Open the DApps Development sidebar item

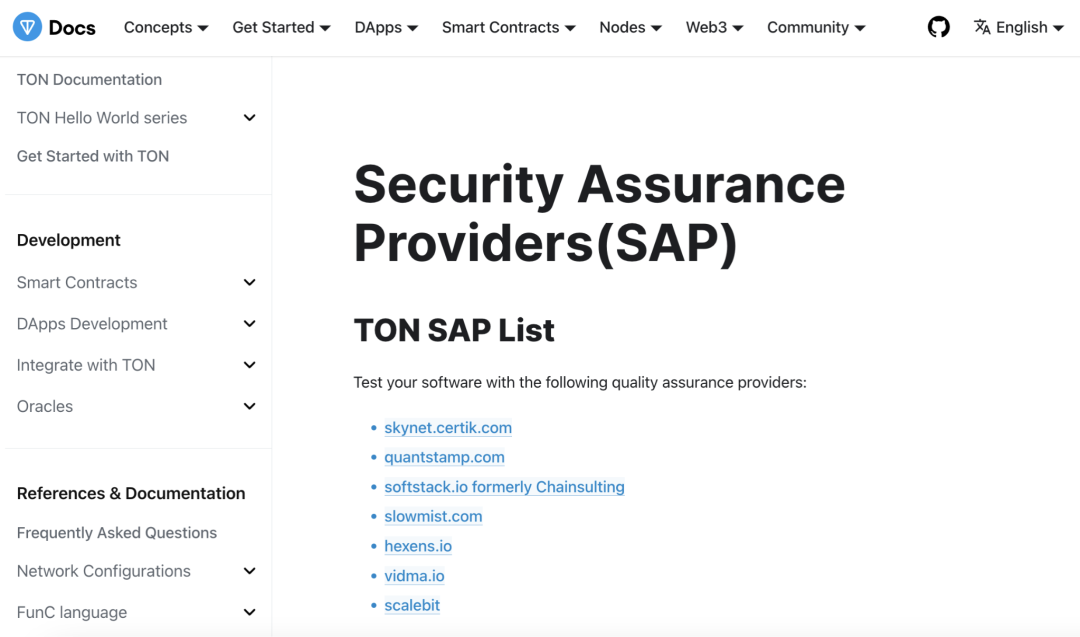91,323
